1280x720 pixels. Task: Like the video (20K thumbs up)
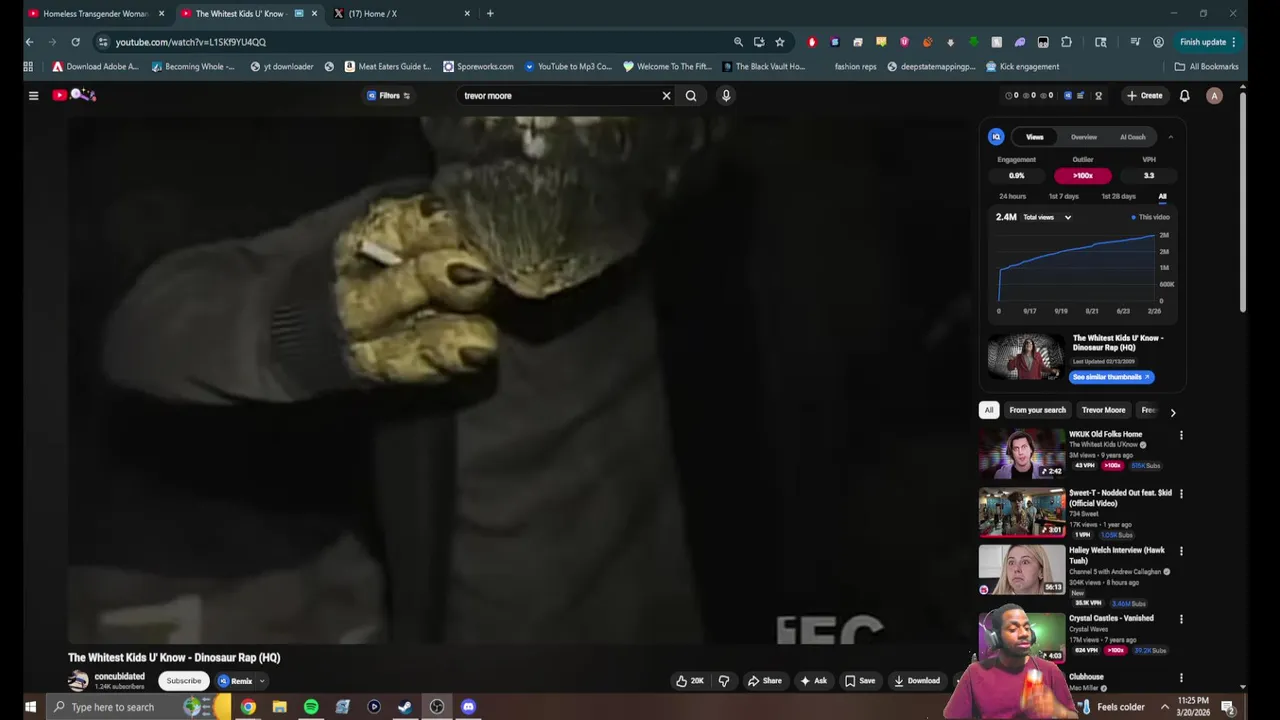[690, 681]
